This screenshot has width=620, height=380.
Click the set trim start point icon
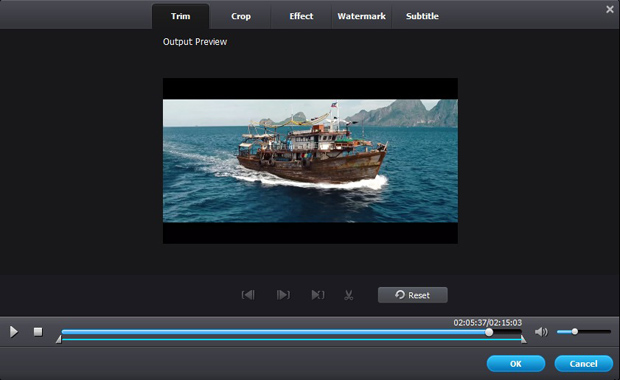pyautogui.click(x=248, y=295)
